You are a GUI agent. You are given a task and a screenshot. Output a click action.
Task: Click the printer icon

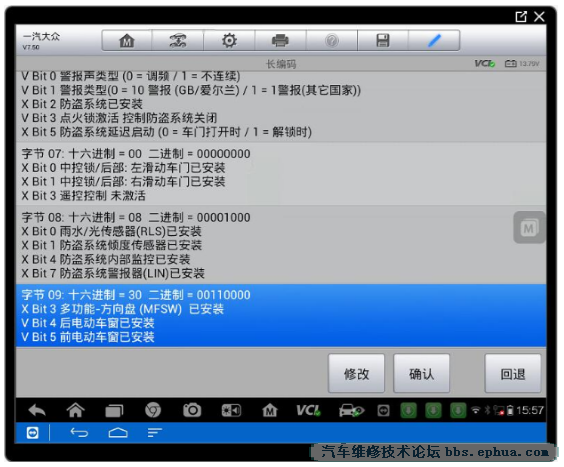tap(280, 40)
